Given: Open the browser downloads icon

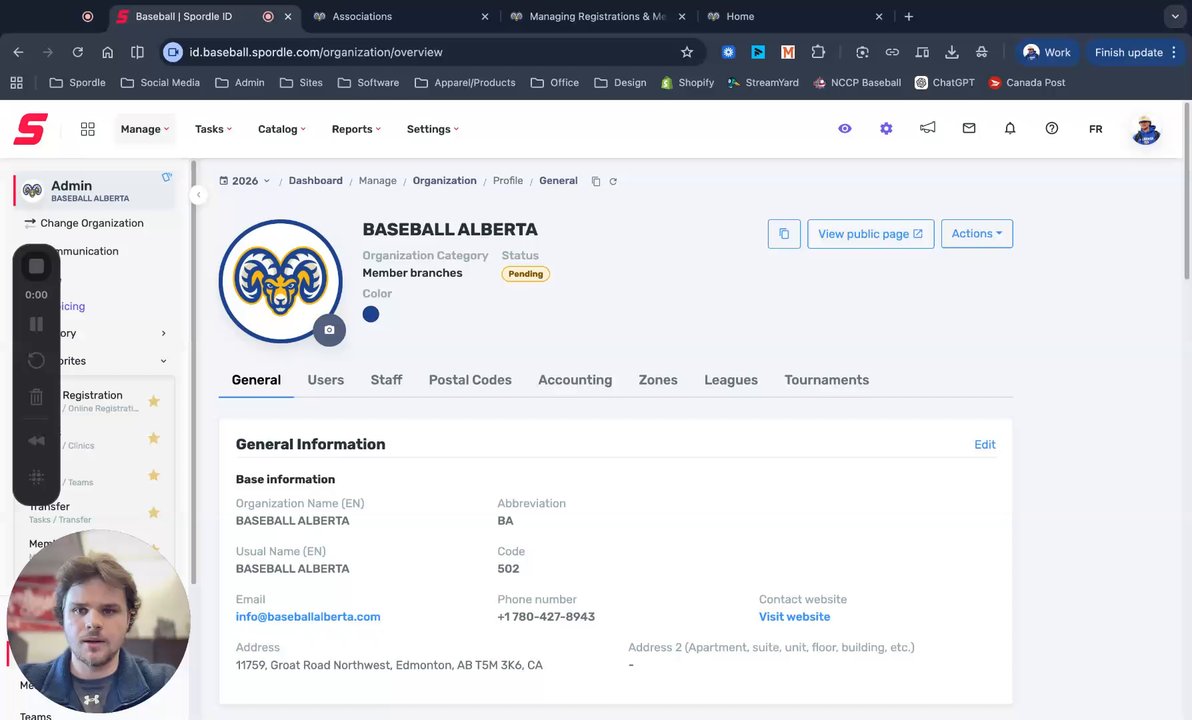Looking at the screenshot, I should (x=951, y=52).
